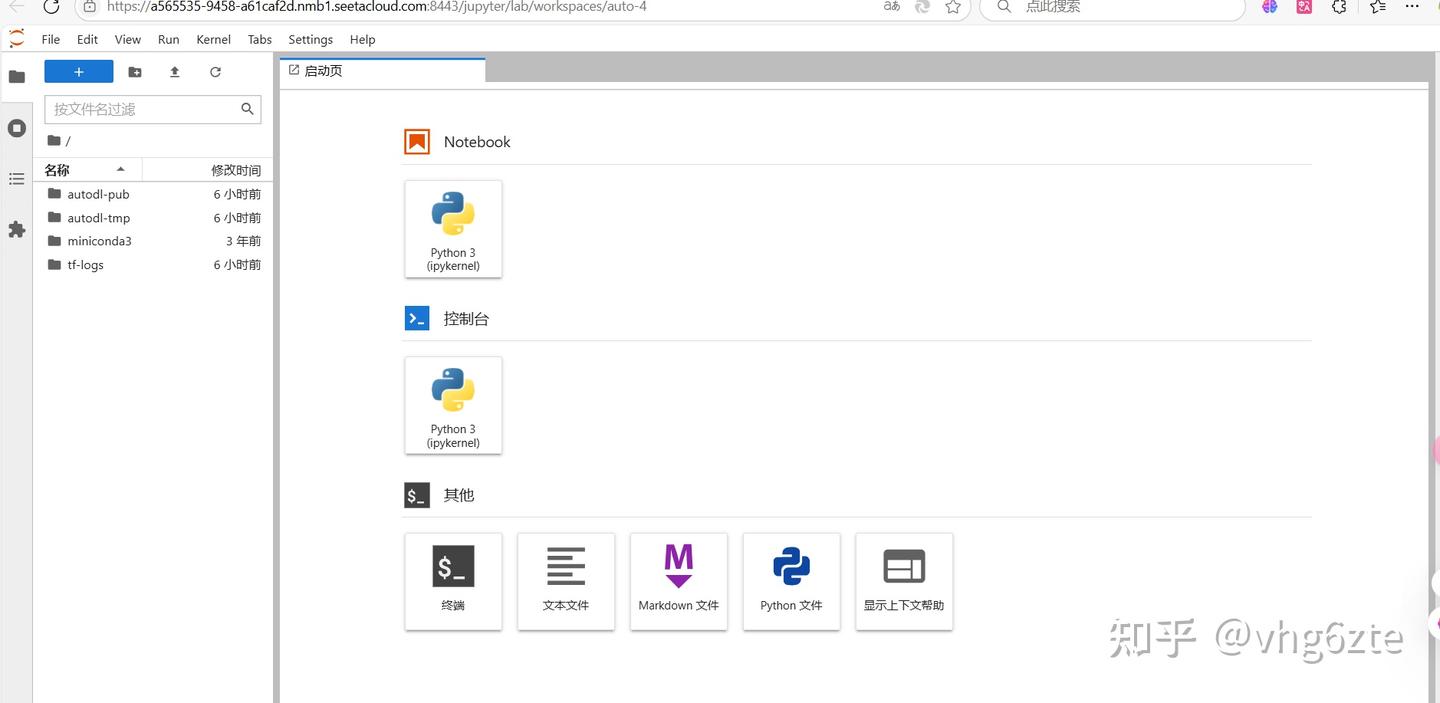1440x703 pixels.
Task: Open the Edit menu
Action: pos(88,40)
